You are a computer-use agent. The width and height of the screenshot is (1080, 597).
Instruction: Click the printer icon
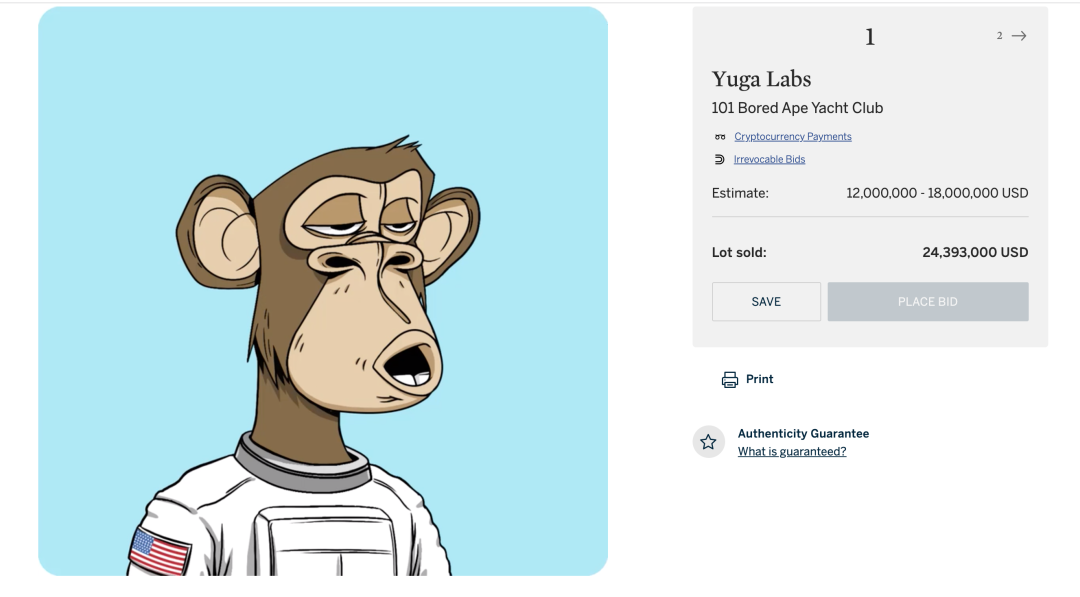[729, 379]
